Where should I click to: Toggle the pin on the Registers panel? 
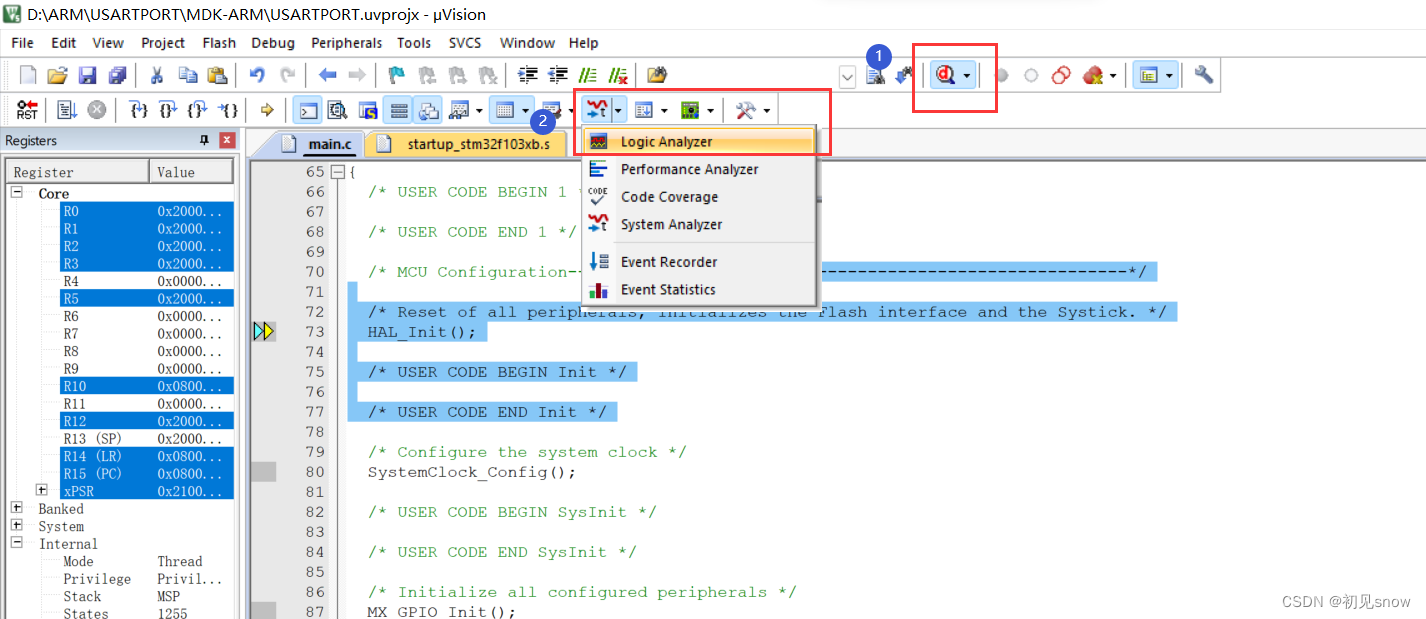pos(205,140)
